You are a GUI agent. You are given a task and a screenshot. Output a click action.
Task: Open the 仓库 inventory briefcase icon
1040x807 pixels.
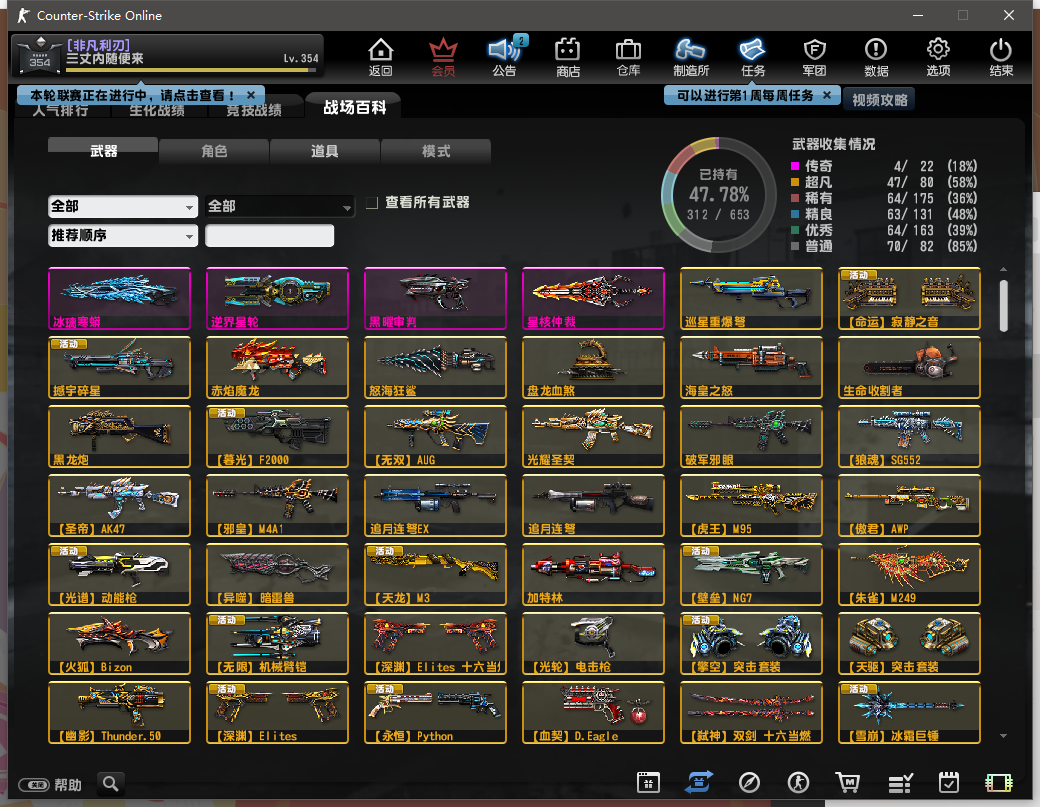[628, 57]
